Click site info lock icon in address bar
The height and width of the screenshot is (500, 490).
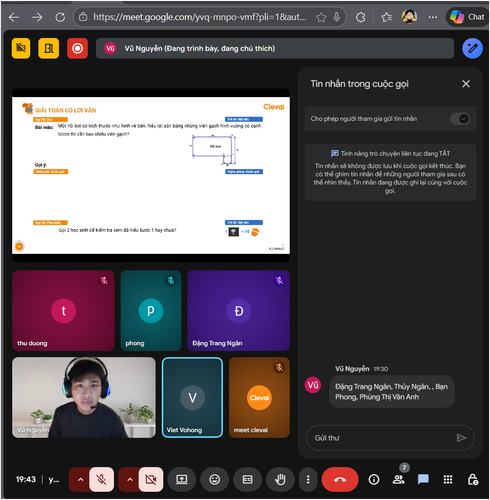(x=83, y=17)
